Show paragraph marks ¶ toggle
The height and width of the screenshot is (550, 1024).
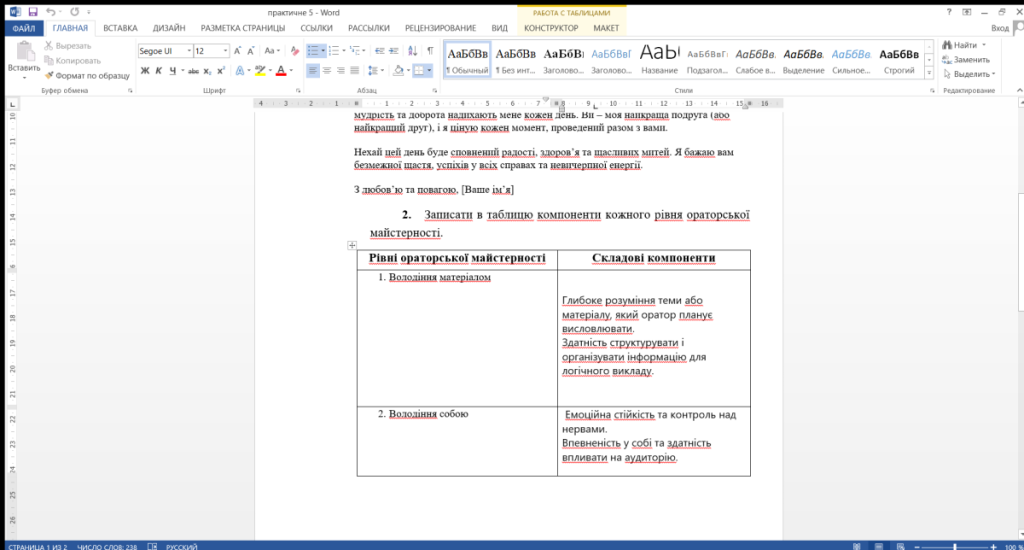point(430,51)
